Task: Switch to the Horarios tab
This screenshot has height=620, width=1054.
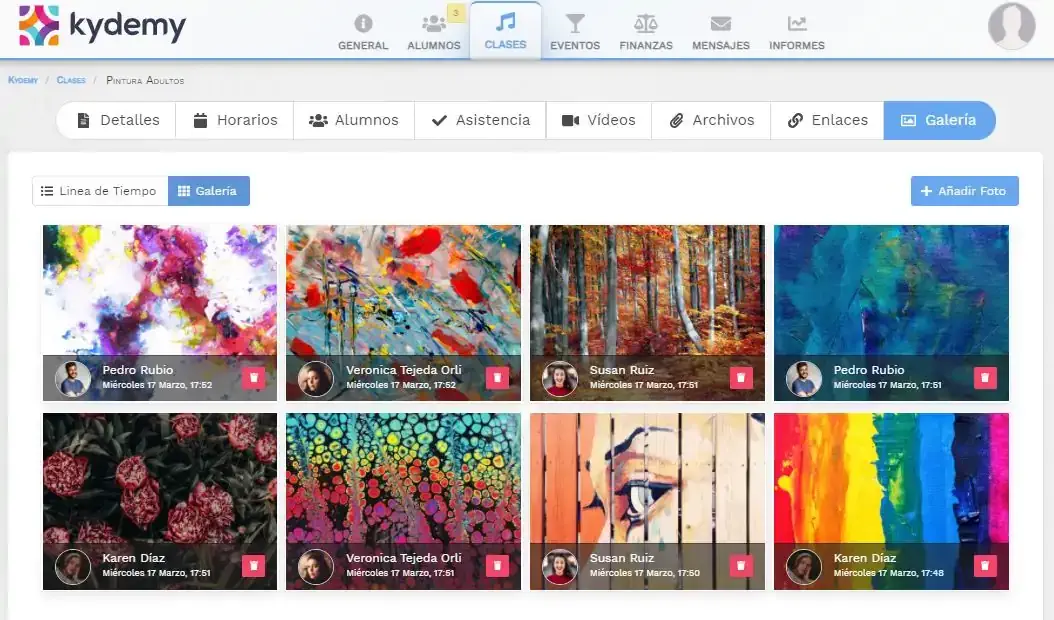Action: [235, 120]
